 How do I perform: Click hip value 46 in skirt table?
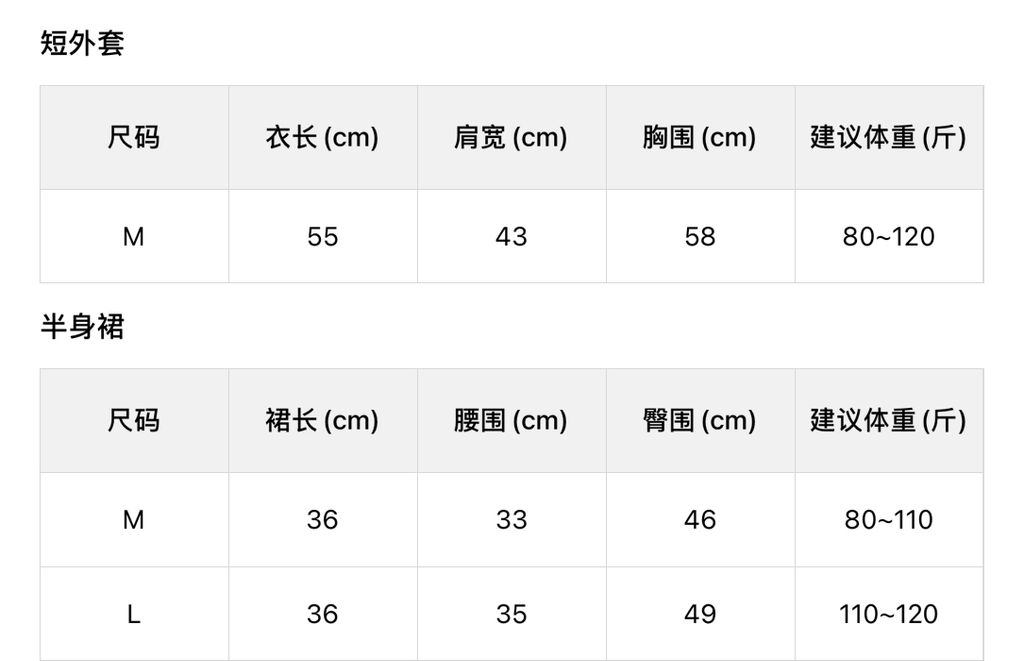tap(699, 520)
